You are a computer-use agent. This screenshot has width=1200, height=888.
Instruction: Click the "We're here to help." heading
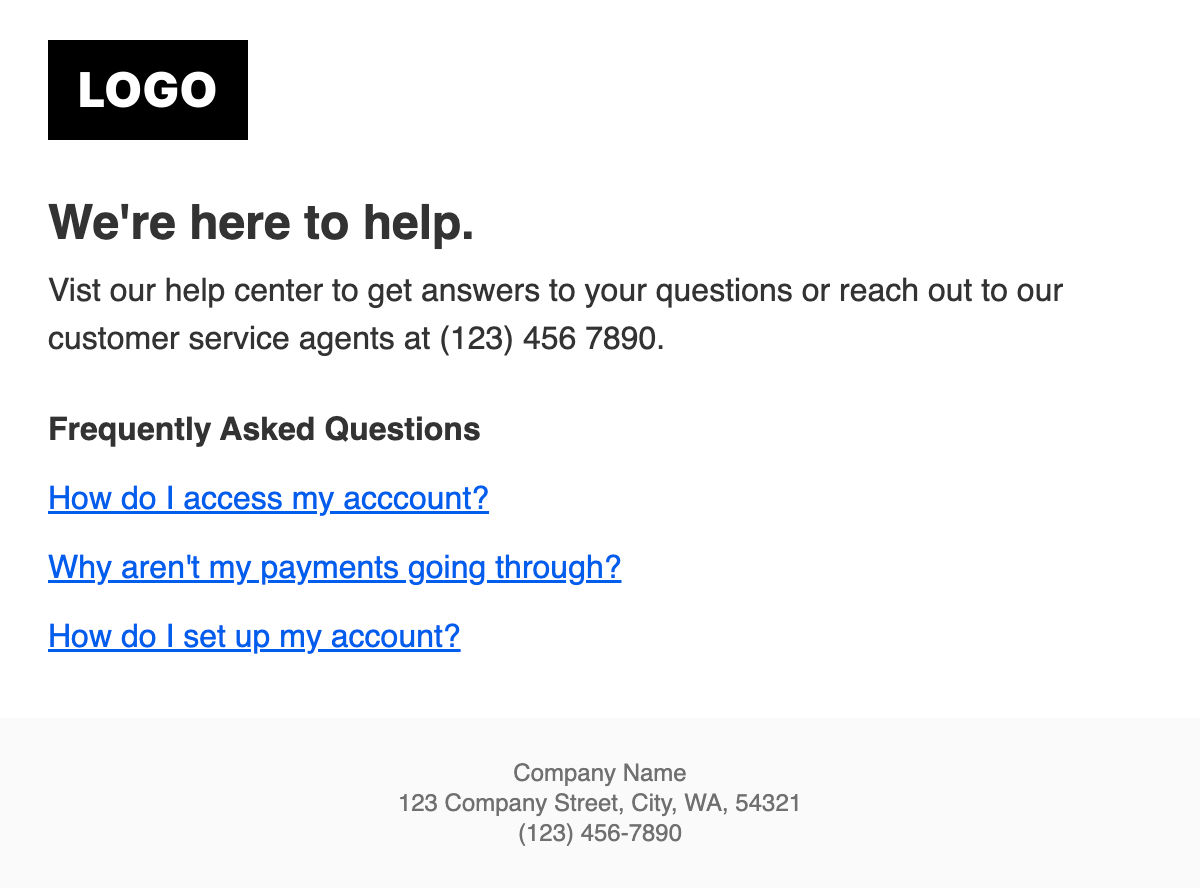click(261, 221)
